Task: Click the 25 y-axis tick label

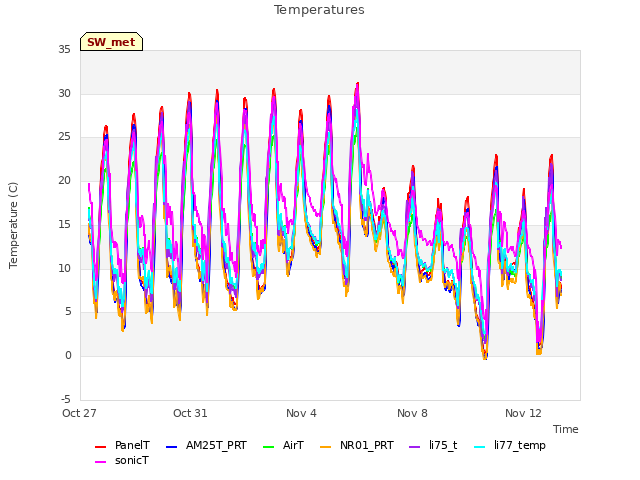Action: [x=64, y=137]
